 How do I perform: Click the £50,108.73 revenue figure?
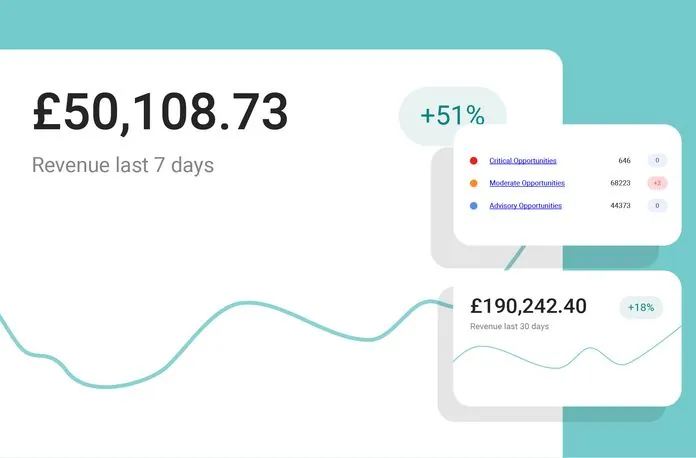click(160, 112)
